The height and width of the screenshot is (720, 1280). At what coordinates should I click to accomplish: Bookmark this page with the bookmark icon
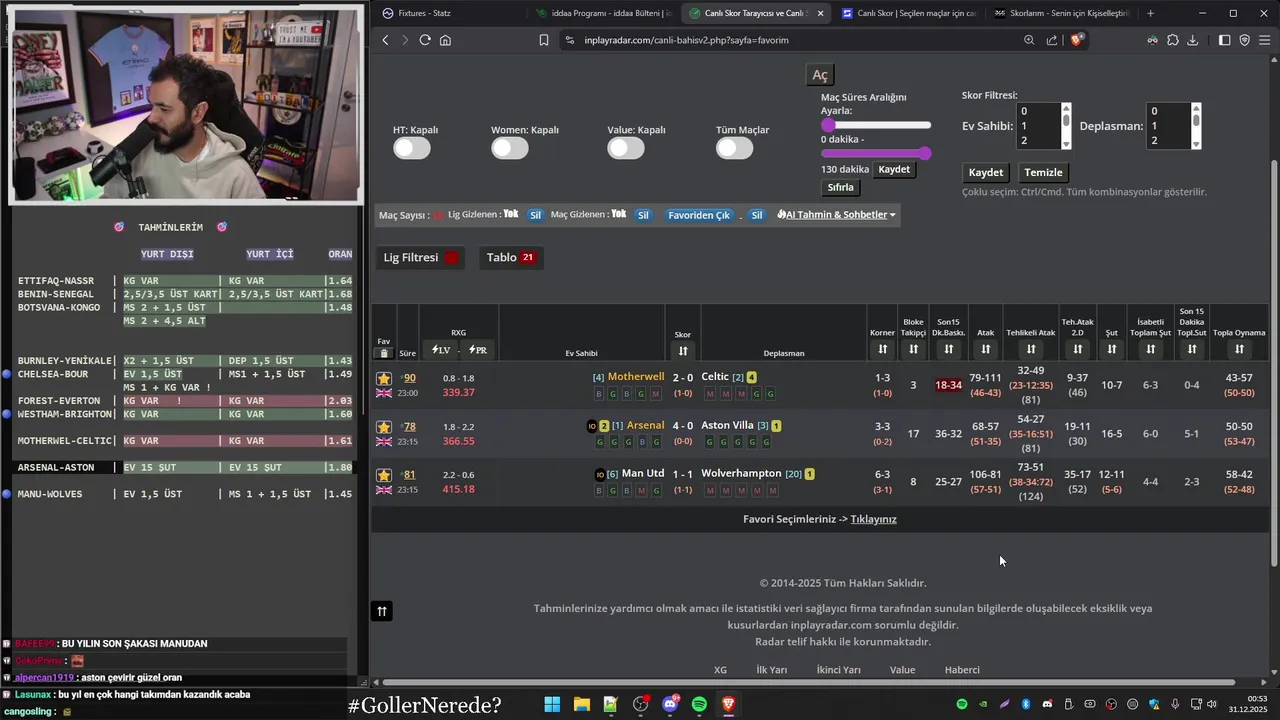[x=544, y=40]
